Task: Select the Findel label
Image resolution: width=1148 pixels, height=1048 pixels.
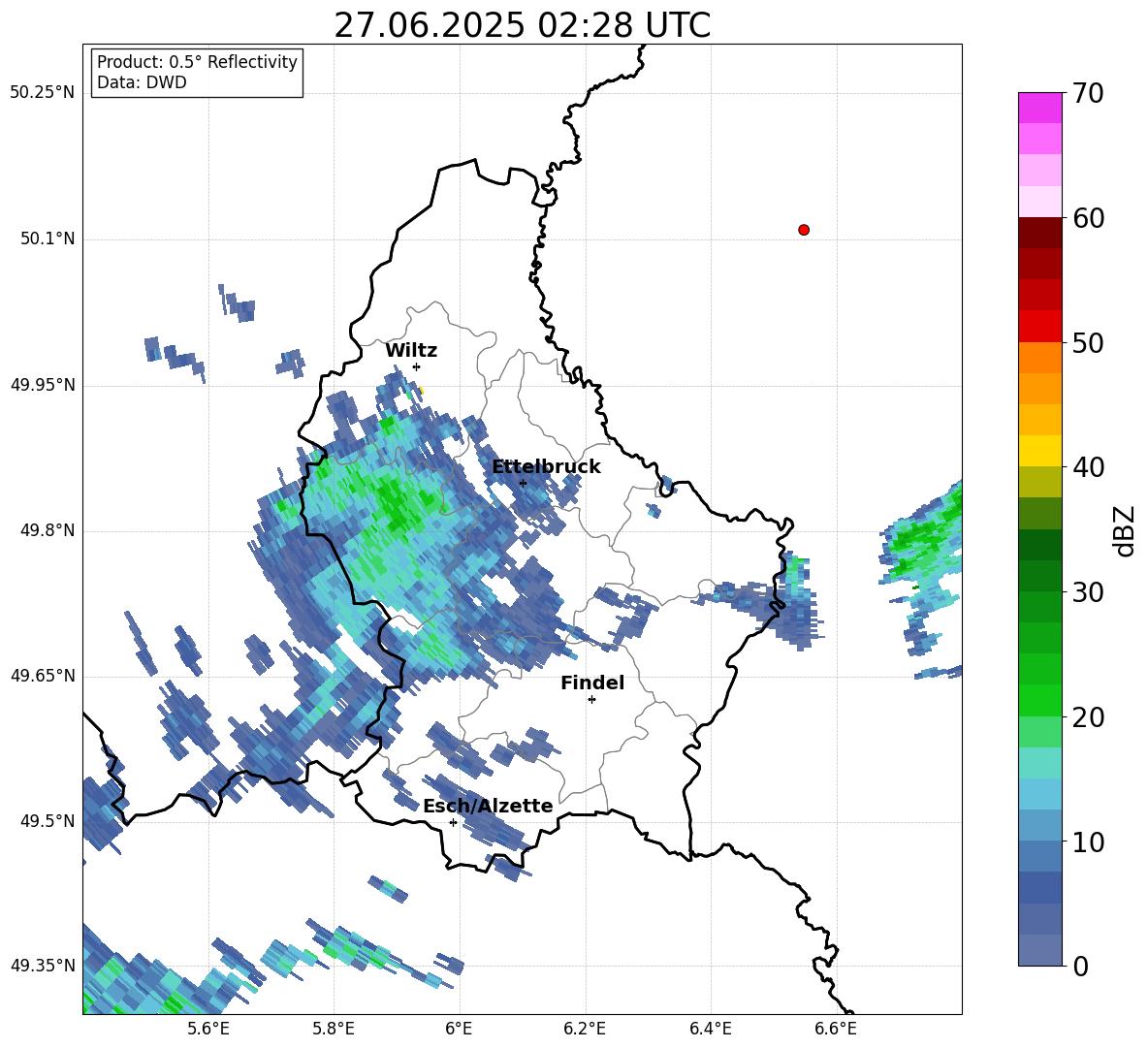Action: [x=592, y=683]
